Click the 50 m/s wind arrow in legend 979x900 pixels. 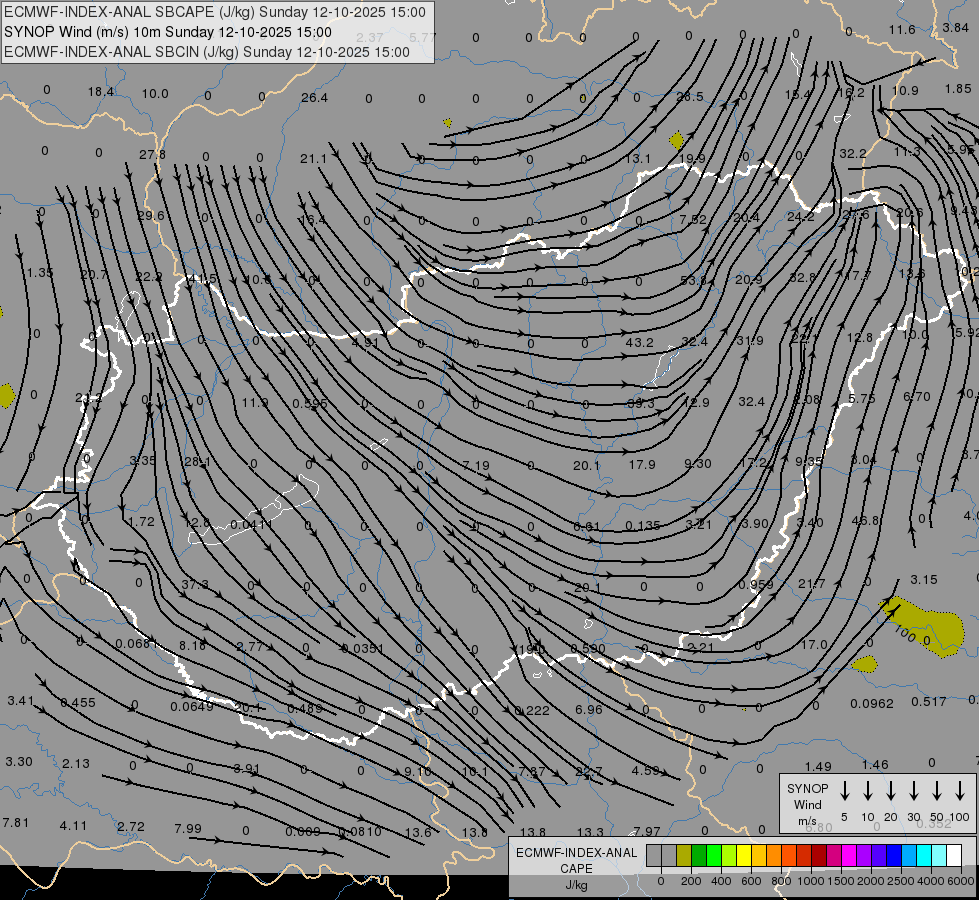point(937,791)
